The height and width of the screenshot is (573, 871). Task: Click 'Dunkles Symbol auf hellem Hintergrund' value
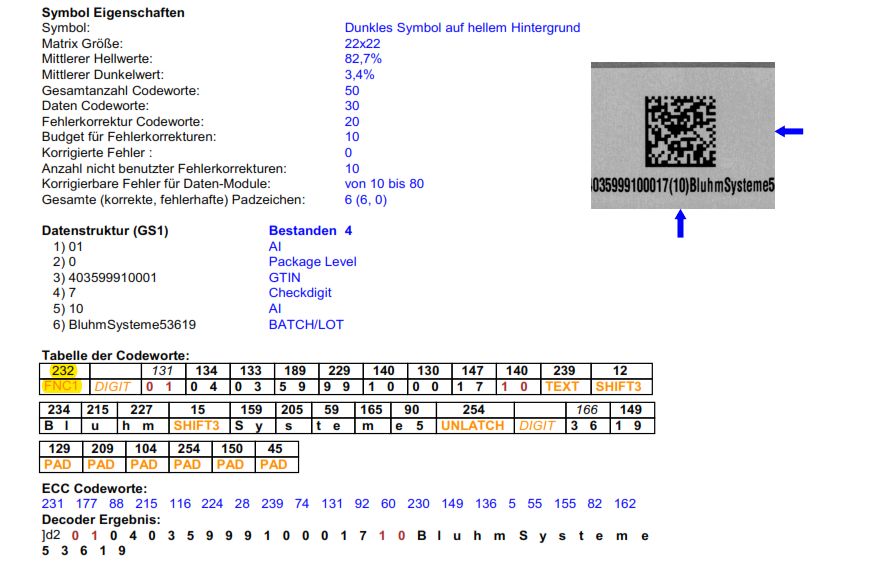(x=462, y=28)
